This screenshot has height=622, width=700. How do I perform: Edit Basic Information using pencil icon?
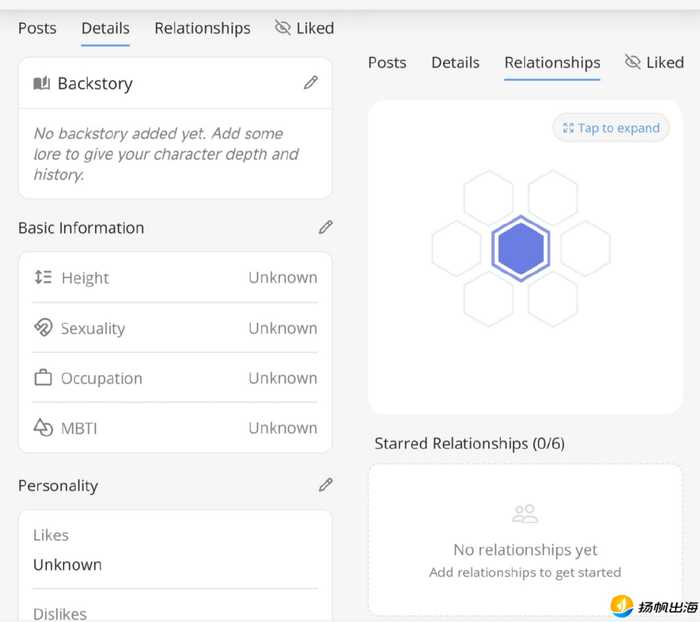(325, 228)
